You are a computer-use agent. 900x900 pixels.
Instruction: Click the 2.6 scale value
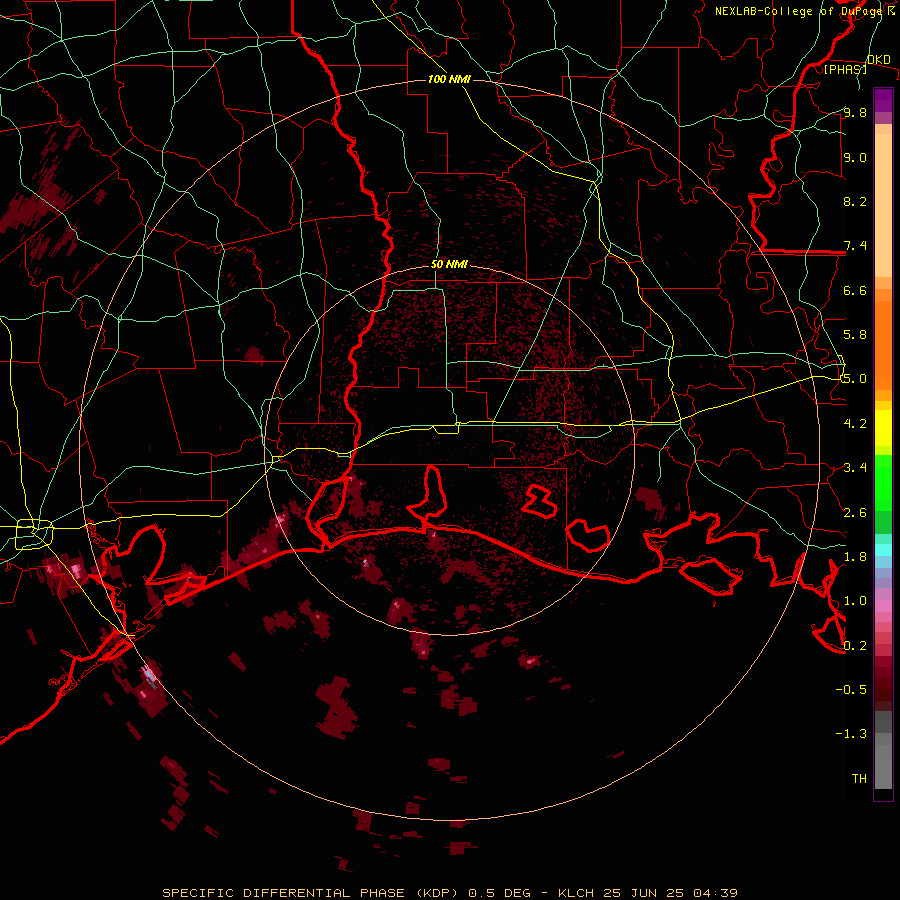[x=855, y=513]
